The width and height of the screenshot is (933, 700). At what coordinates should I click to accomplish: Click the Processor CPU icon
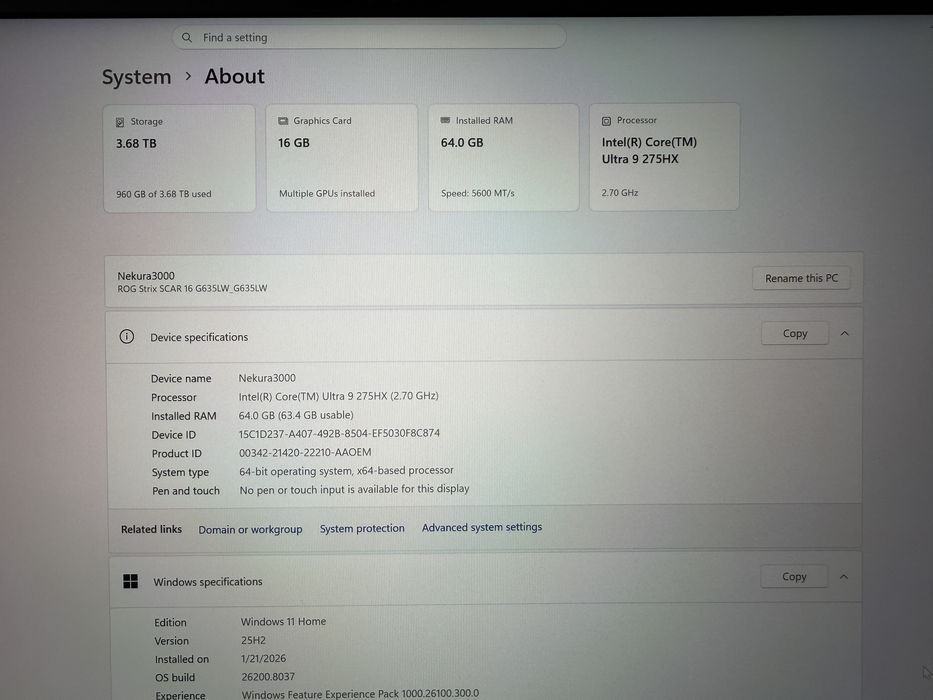pos(606,121)
